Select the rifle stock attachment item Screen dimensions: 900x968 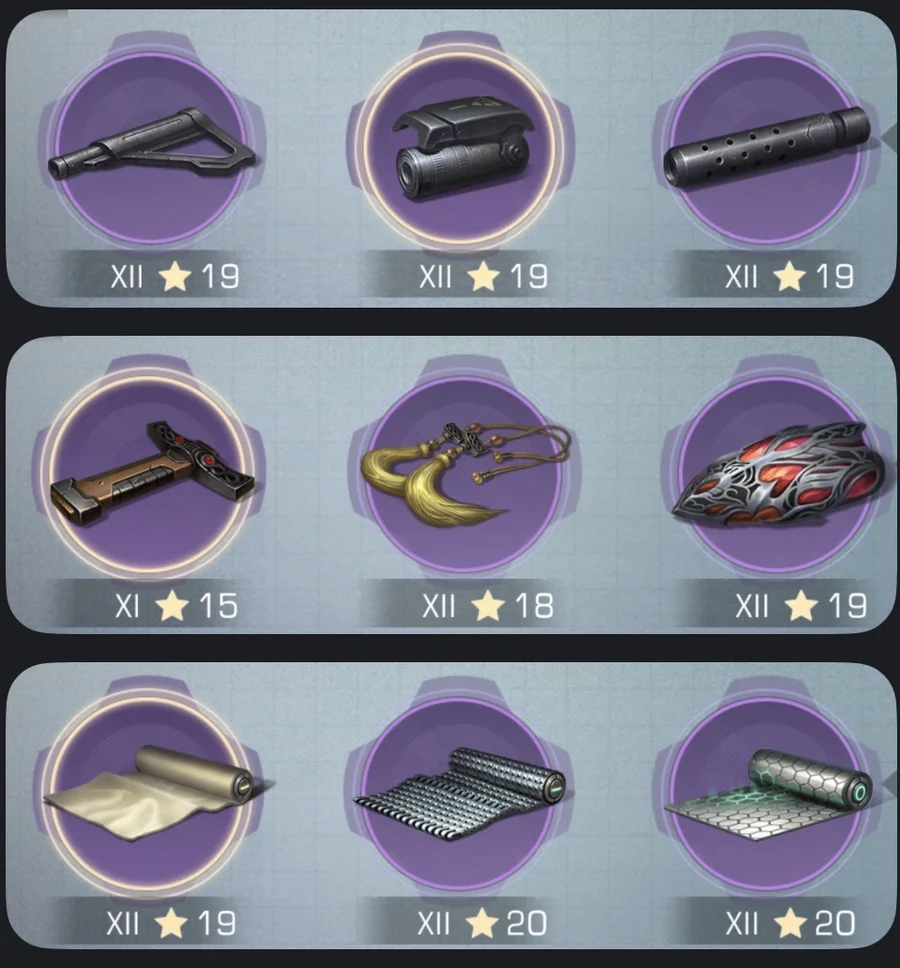[150, 147]
